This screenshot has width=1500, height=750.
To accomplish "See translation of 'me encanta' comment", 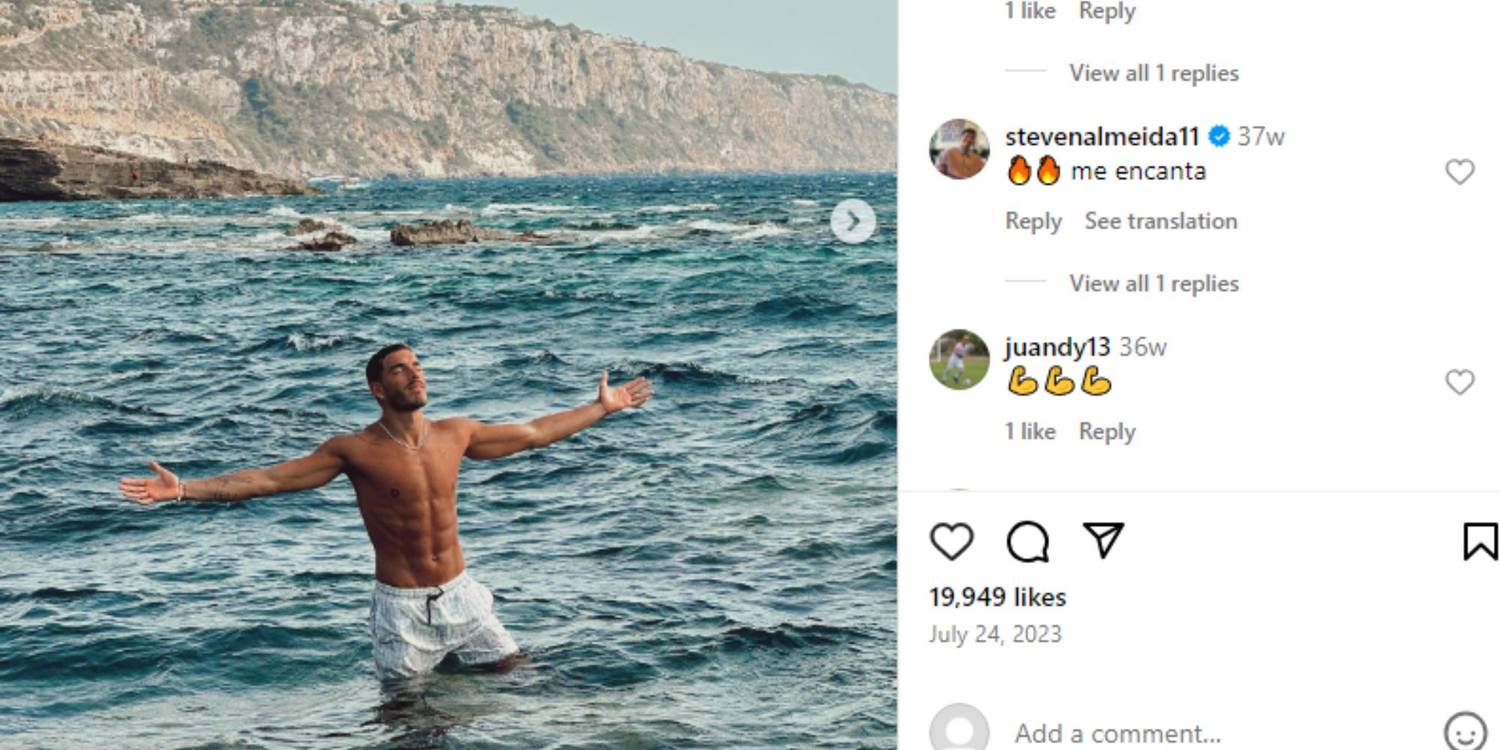I will [1160, 221].
